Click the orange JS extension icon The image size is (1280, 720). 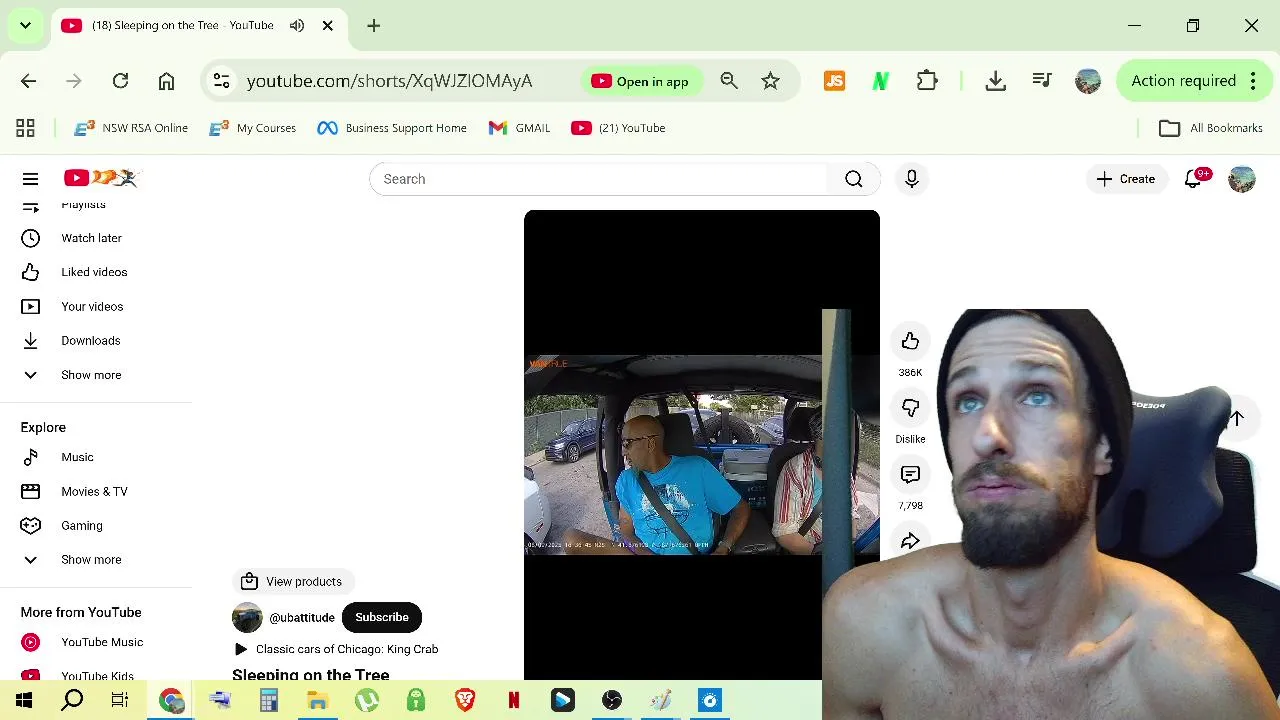click(x=834, y=81)
